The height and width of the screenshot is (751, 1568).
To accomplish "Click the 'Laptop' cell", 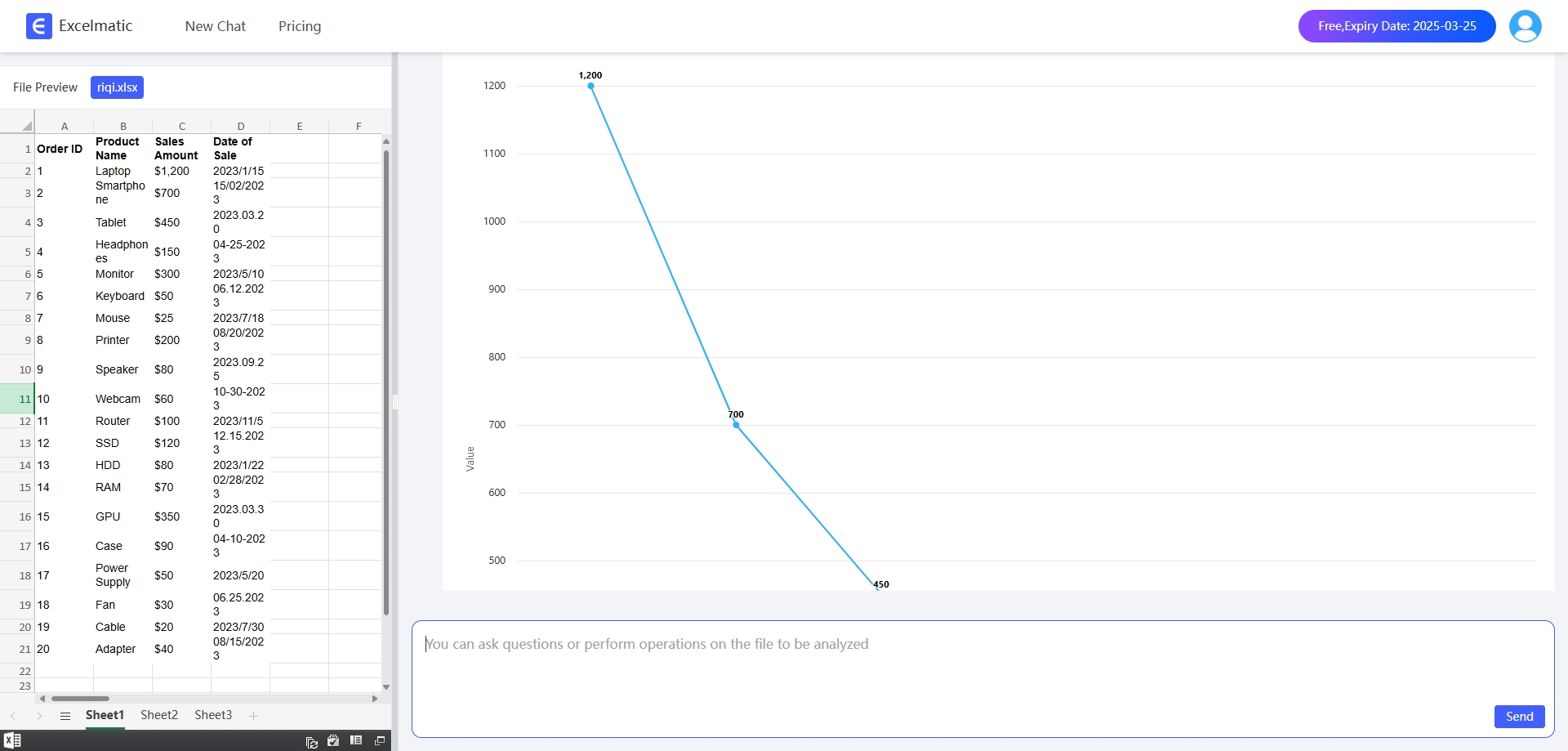I will [x=123, y=171].
